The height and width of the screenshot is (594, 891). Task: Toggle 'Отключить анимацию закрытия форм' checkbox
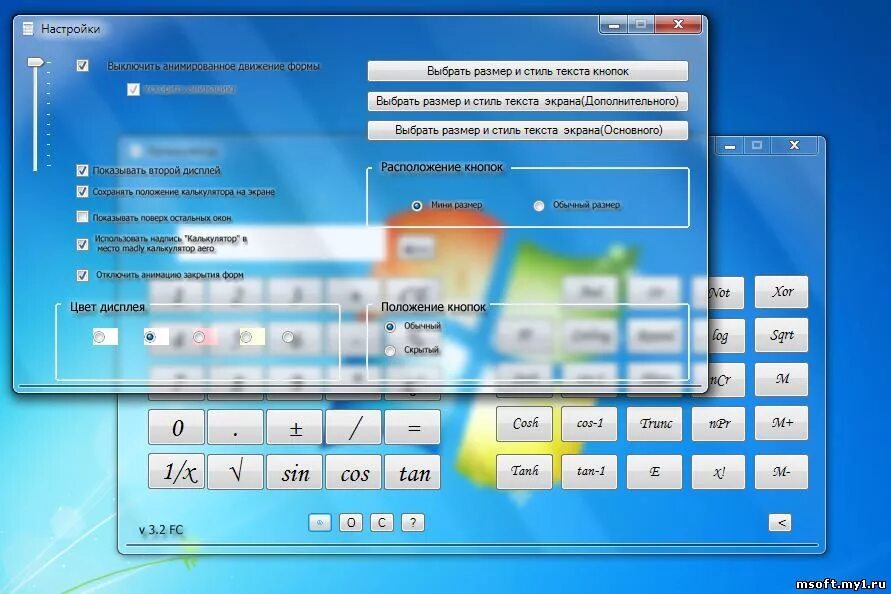[x=82, y=275]
